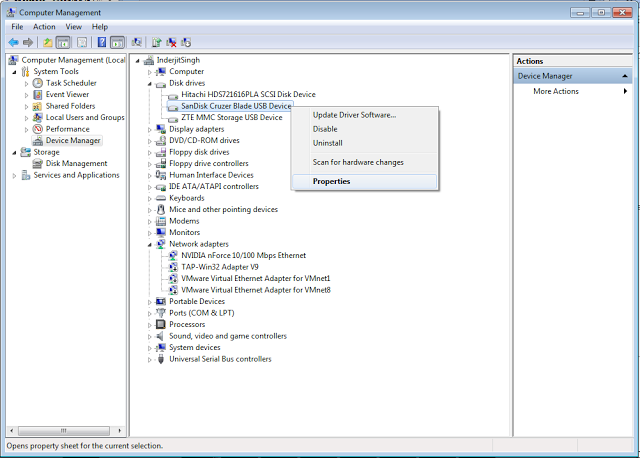Screen dimensions: 640x458
Task: Expand the Local Users and Groups arrow
Action: (27, 118)
